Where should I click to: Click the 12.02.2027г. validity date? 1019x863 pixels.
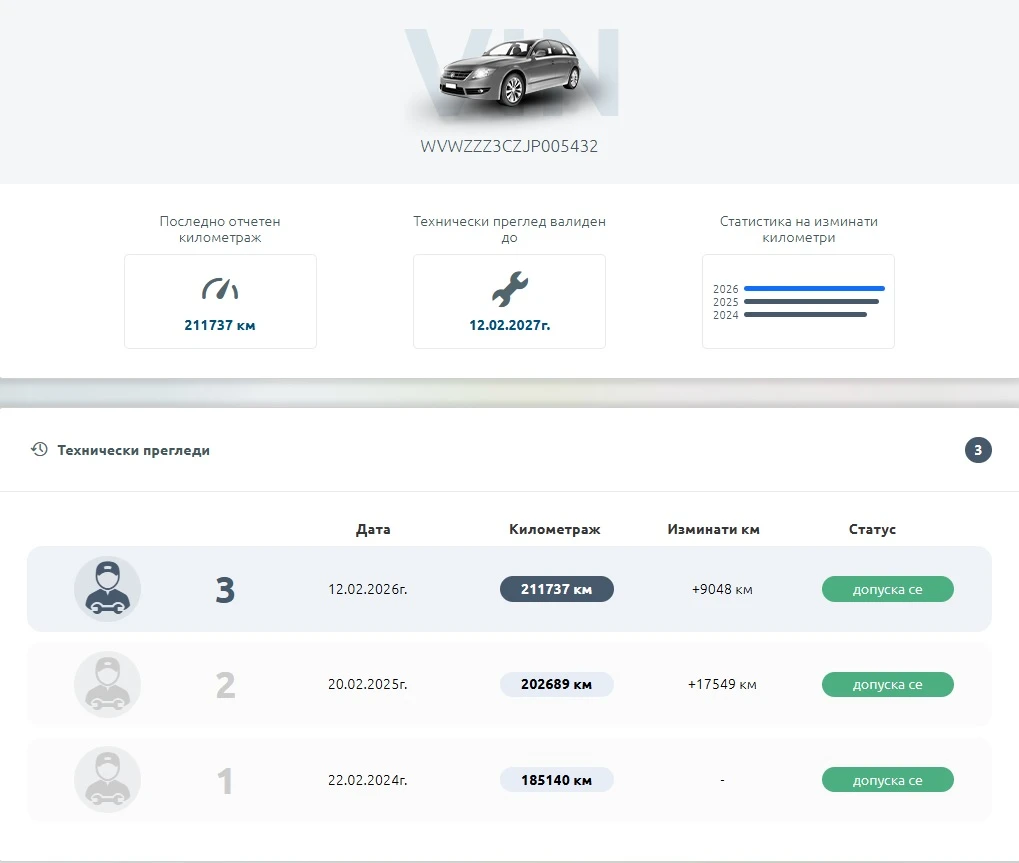click(x=509, y=325)
